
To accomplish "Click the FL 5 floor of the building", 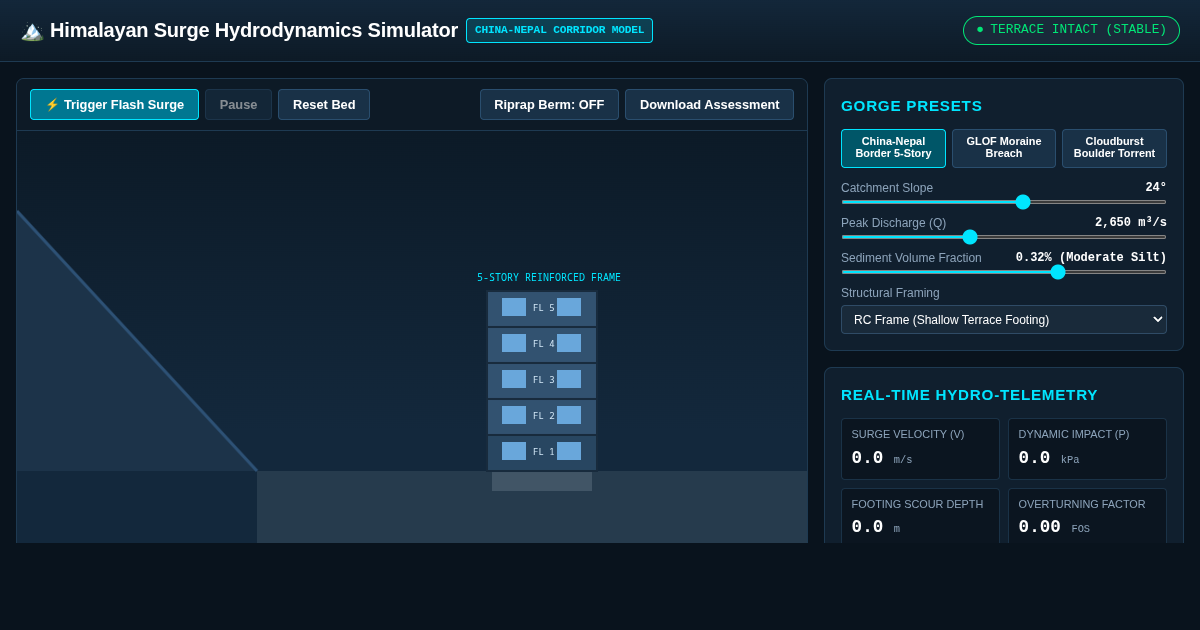I will coord(542,308).
